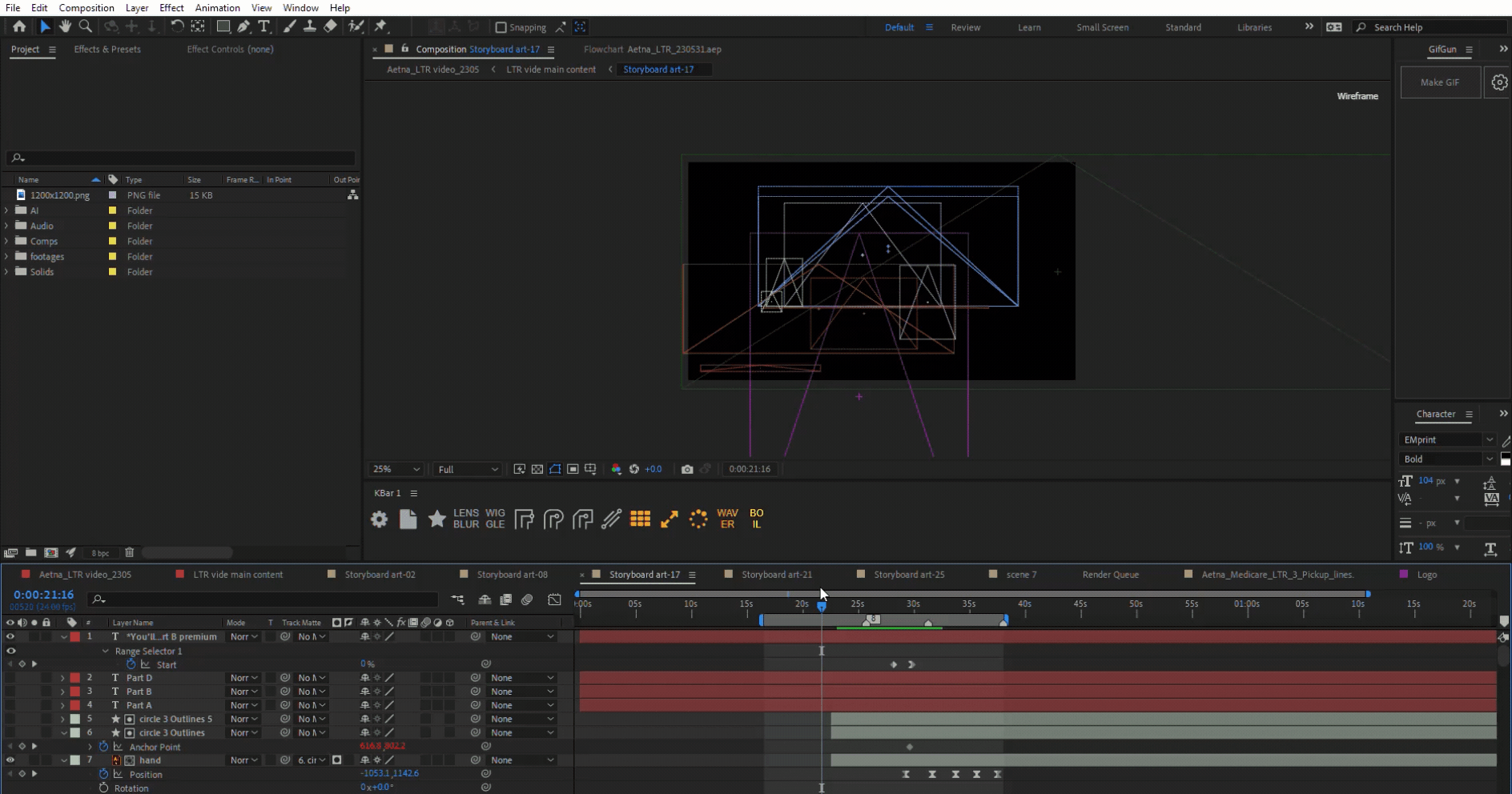Viewport: 1512px width, 794px height.
Task: Toggle the Anchor Point stopwatch
Action: tap(103, 747)
